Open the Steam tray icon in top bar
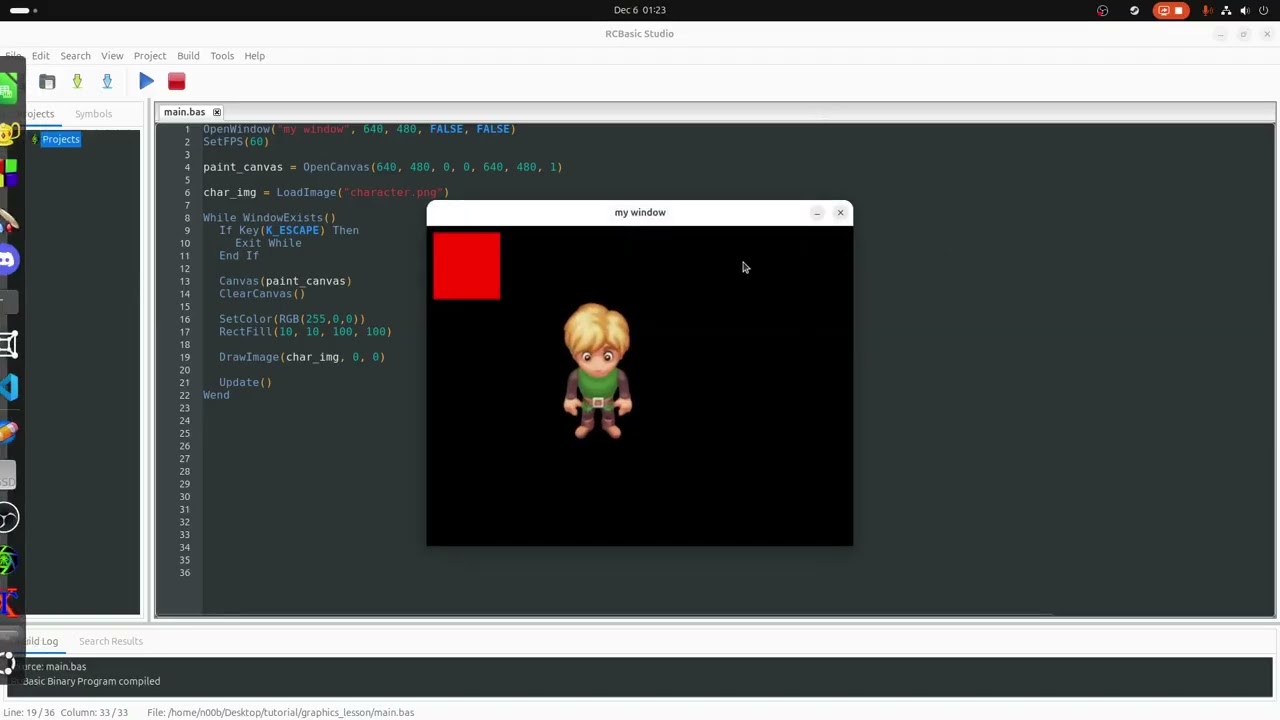This screenshot has width=1280, height=720. [1134, 10]
